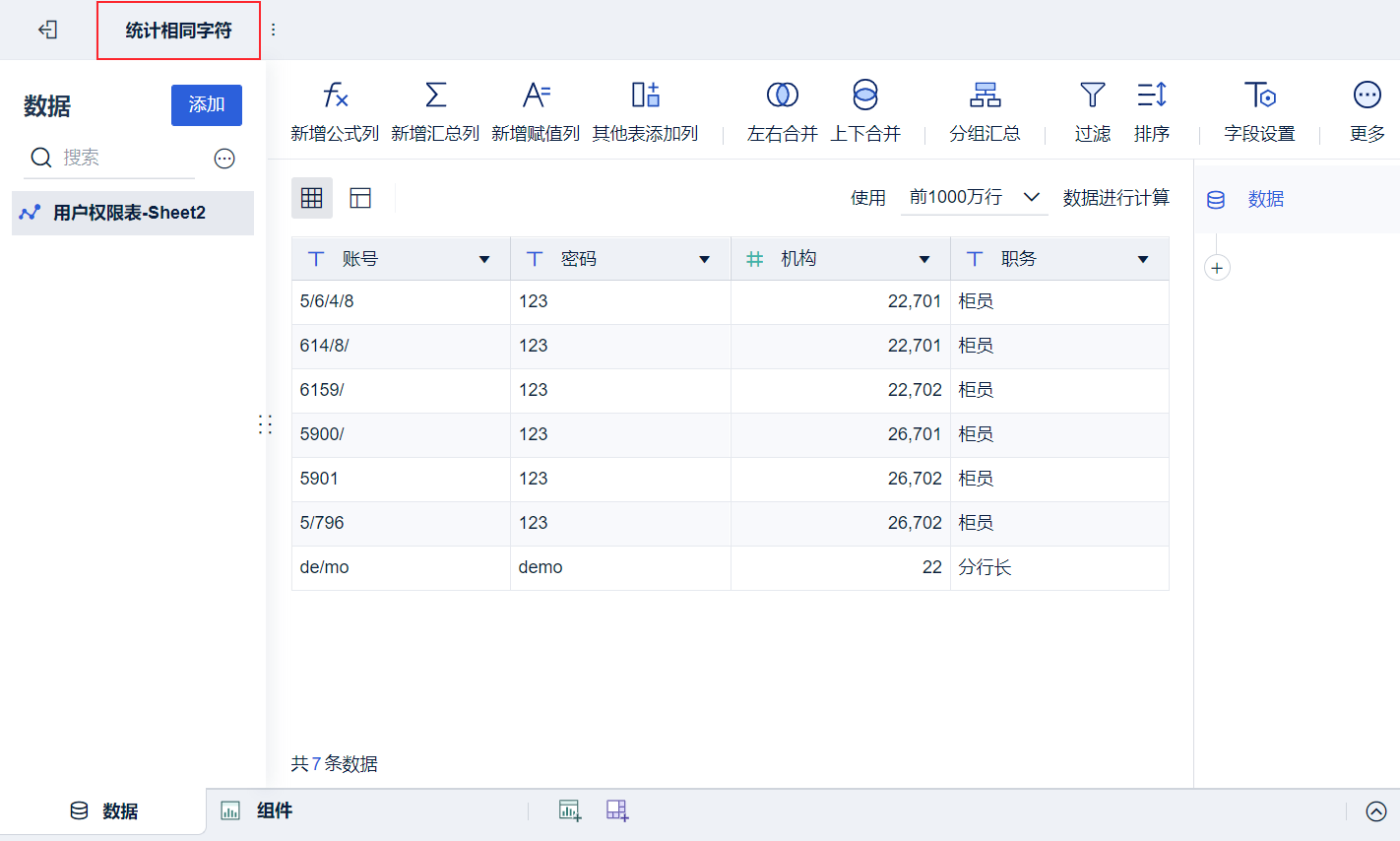Click the 数据 step in the right panel
This screenshot has height=841, width=1400.
click(x=1265, y=199)
